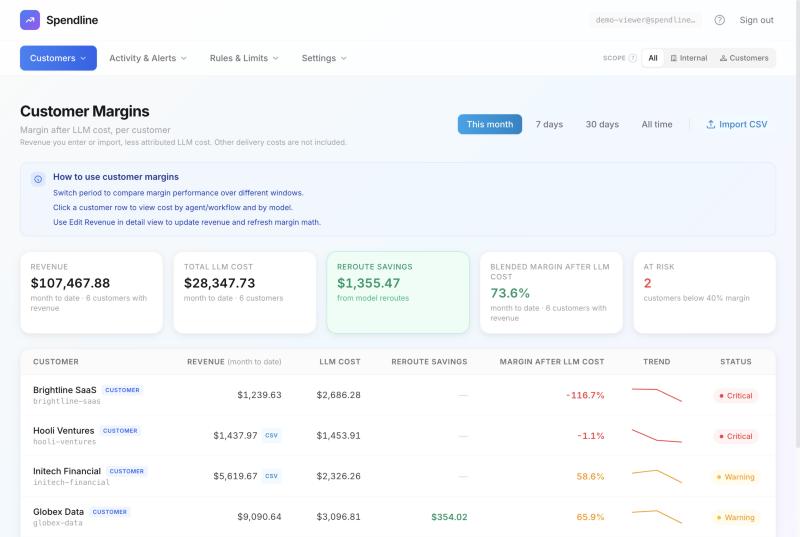
Task: Click the $1,239.63 revenue value
Action: pyautogui.click(x=259, y=395)
